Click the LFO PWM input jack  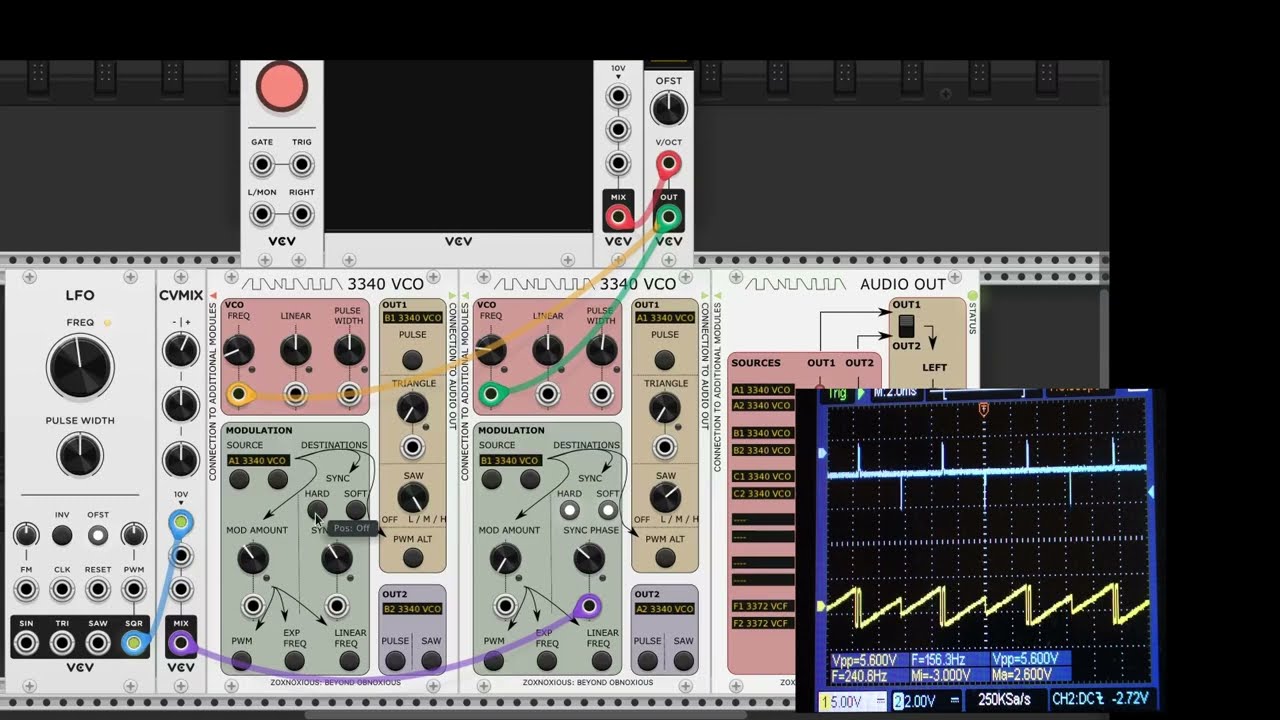point(134,589)
